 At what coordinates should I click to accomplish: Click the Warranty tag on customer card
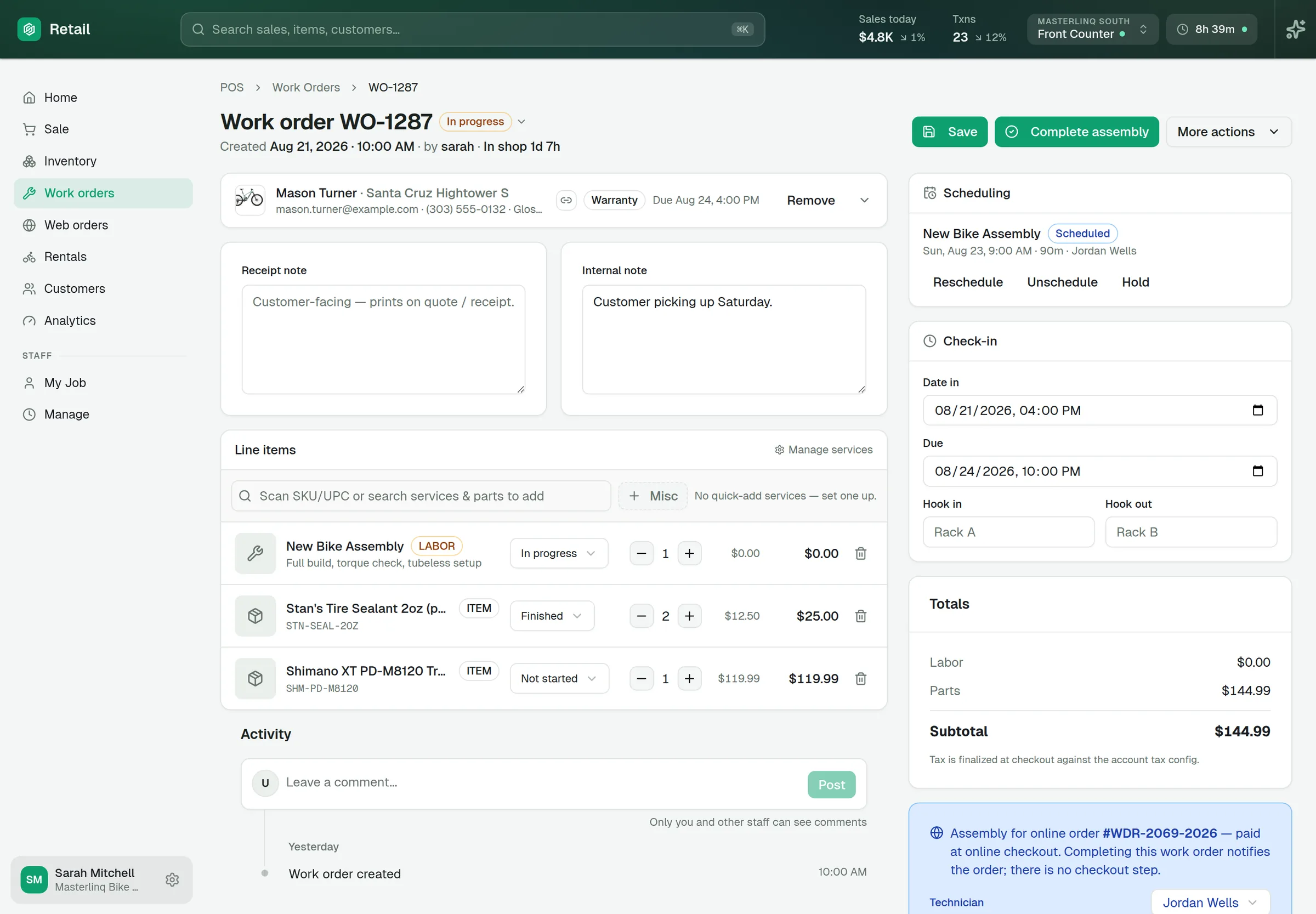[x=614, y=201]
